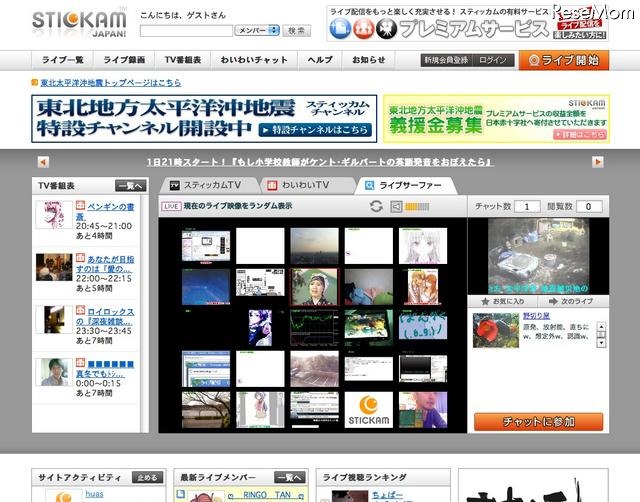Viewport: 640px width, 502px height.
Task: Start a live broadcast with ライブ開始
Action: [x=564, y=60]
